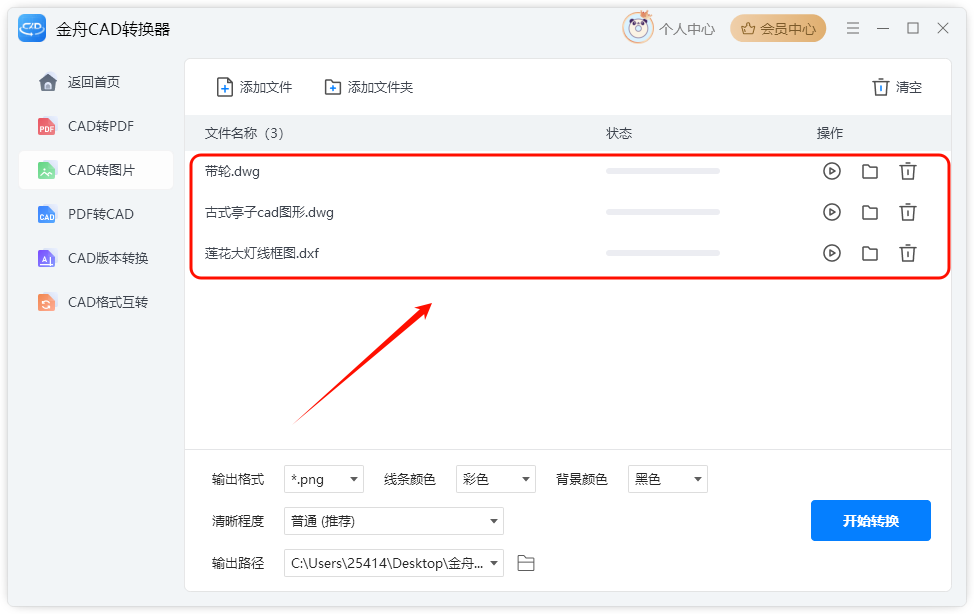This screenshot has height=614, width=974.
Task: Maximize the application window
Action: pos(913,28)
